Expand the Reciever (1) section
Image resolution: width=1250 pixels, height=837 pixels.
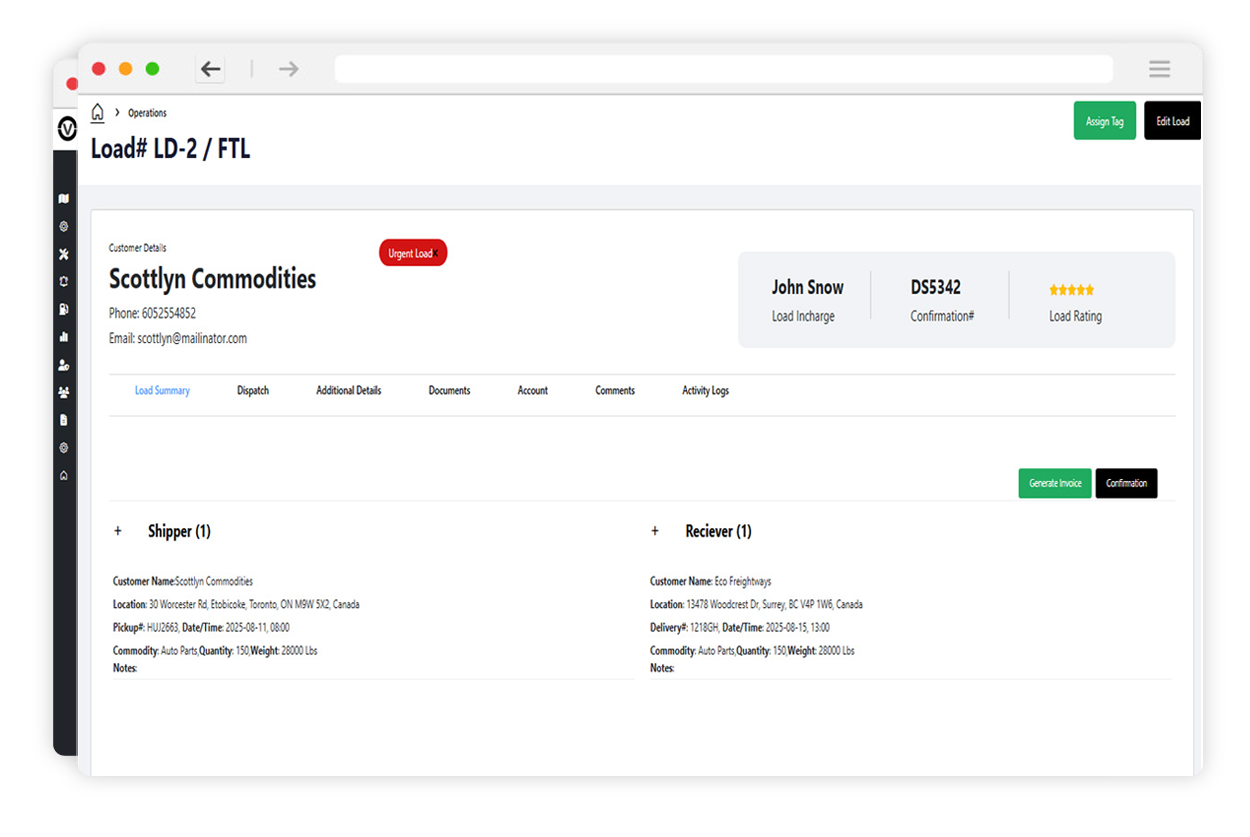pyautogui.click(x=655, y=531)
